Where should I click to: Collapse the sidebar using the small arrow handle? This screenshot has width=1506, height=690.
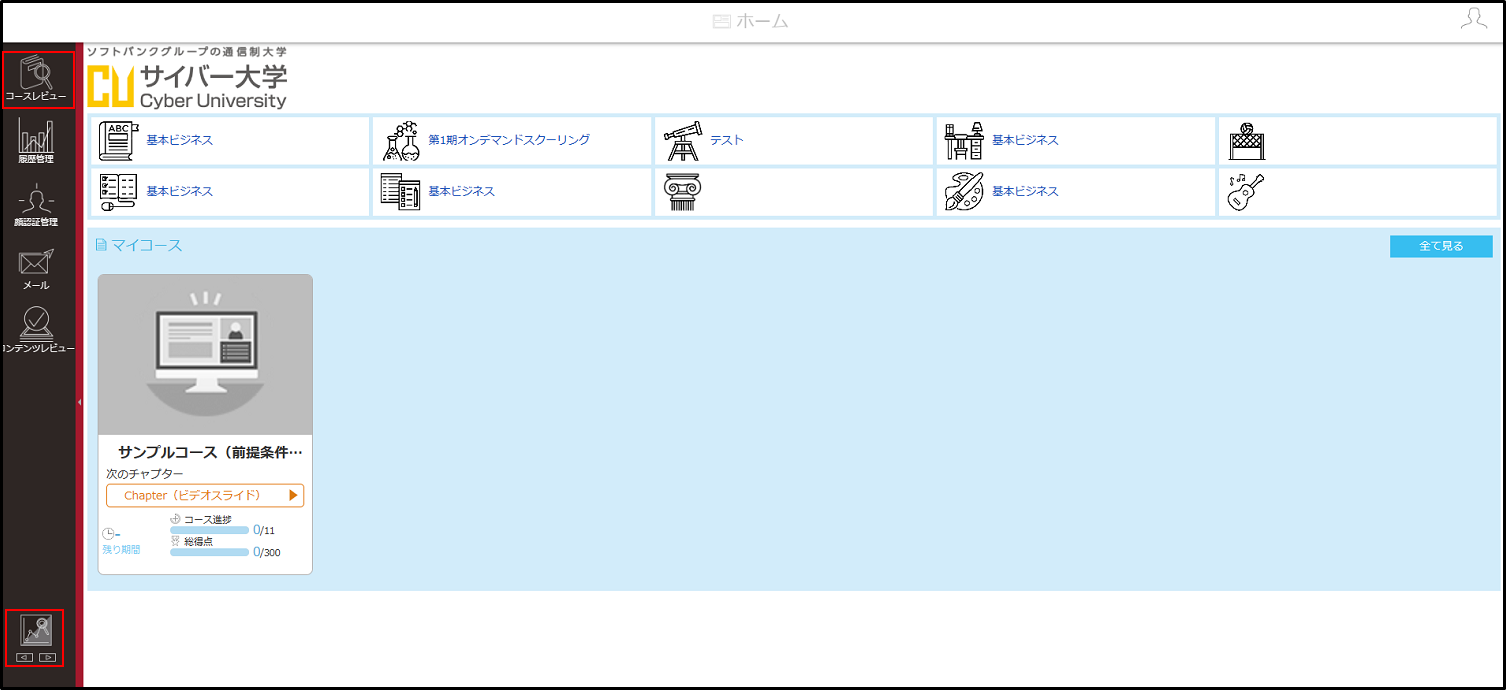(x=79, y=401)
